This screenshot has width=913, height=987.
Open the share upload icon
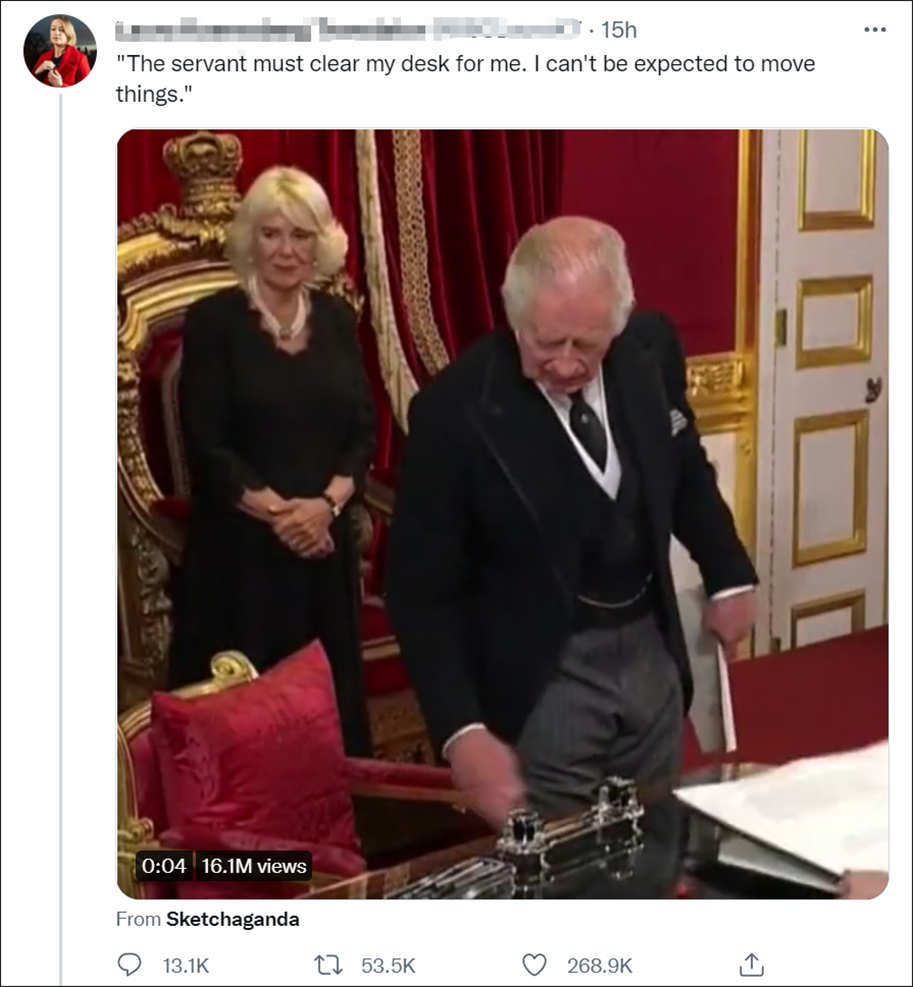751,964
